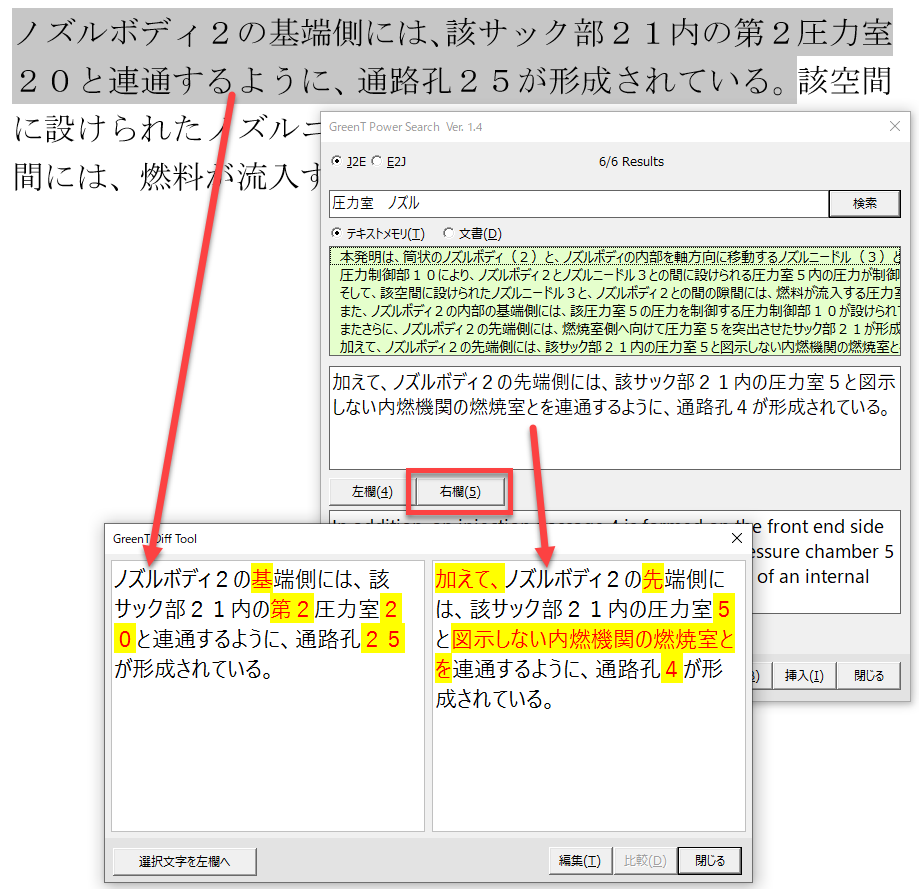The width and height of the screenshot is (919, 889).
Task: Close Diff Tool window using the X icon
Action: tap(737, 538)
